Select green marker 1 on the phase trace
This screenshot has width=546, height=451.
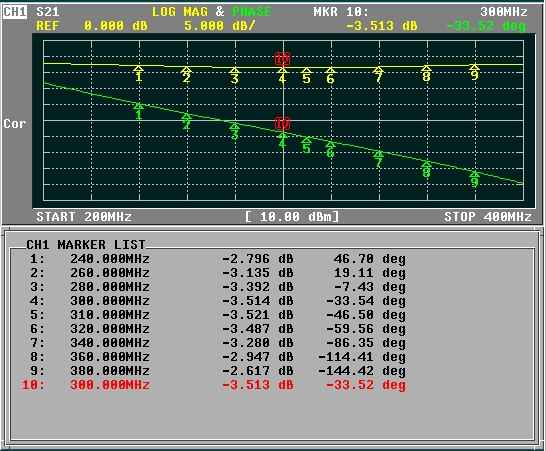(x=139, y=111)
